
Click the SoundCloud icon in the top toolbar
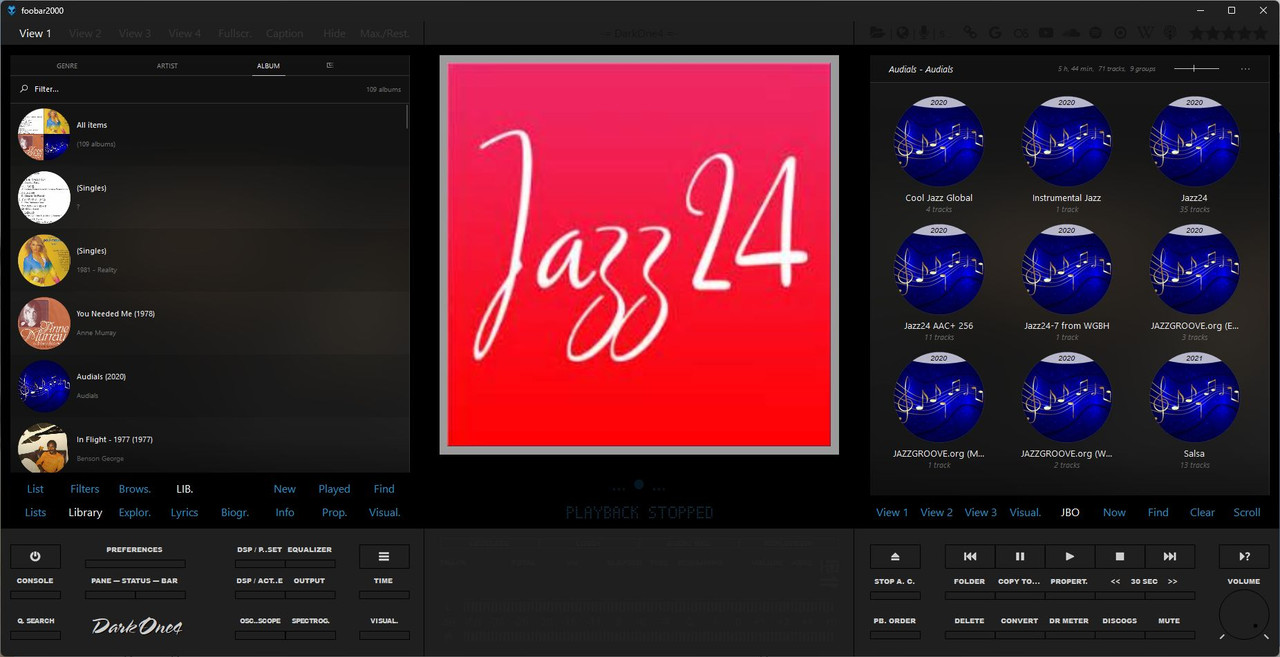point(1071,33)
